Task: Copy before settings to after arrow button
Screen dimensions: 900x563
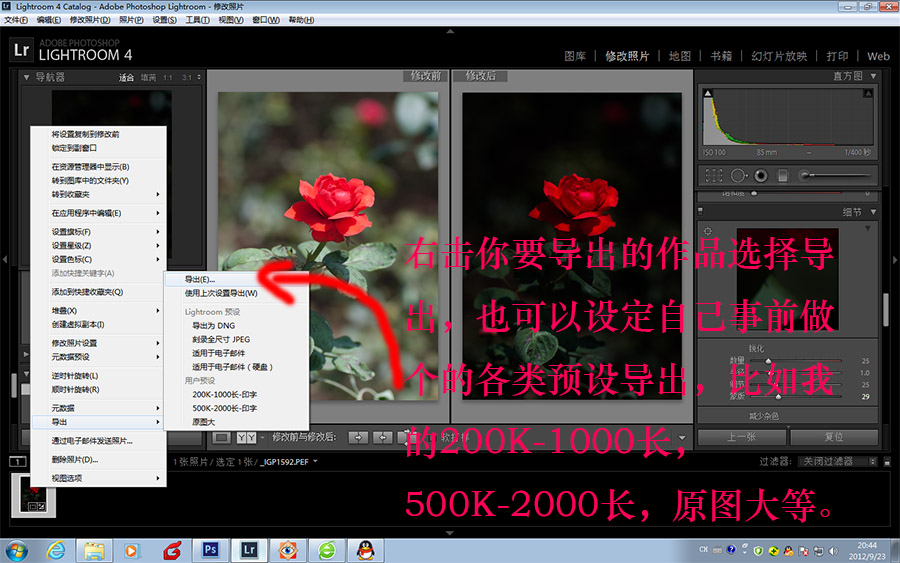Action: 358,438
